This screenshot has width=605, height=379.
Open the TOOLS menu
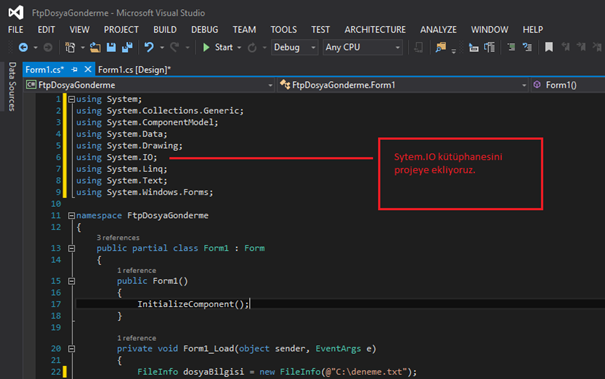click(284, 30)
